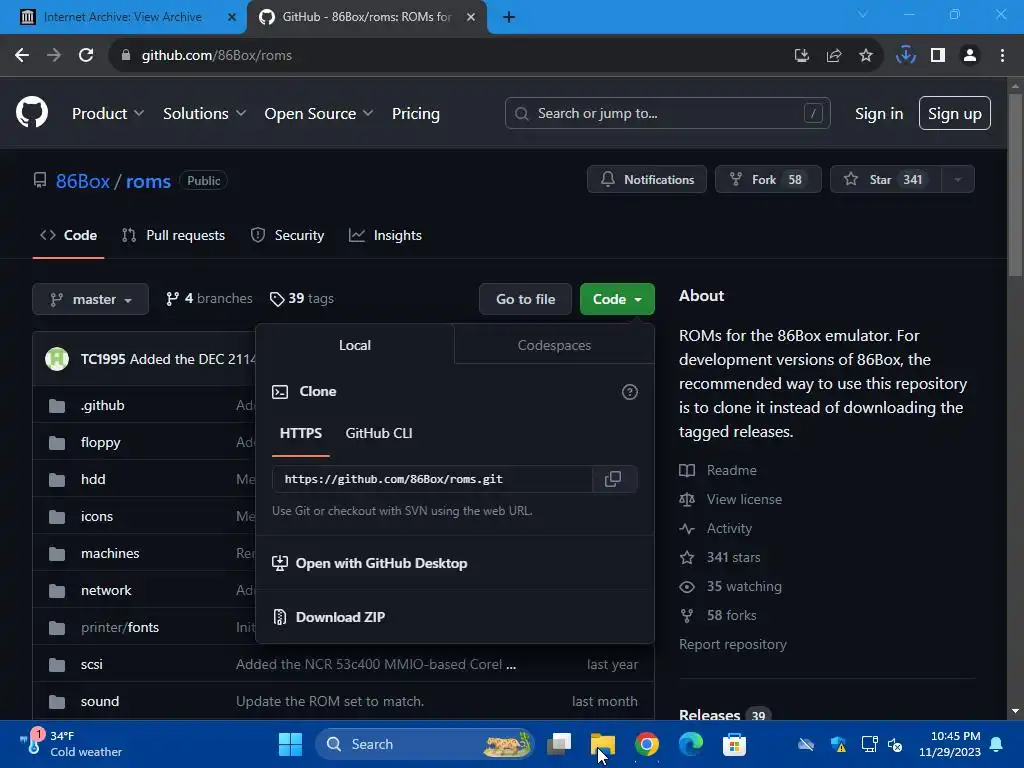The image size is (1024, 768).
Task: Click browser back arrow
Action: [x=22, y=56]
